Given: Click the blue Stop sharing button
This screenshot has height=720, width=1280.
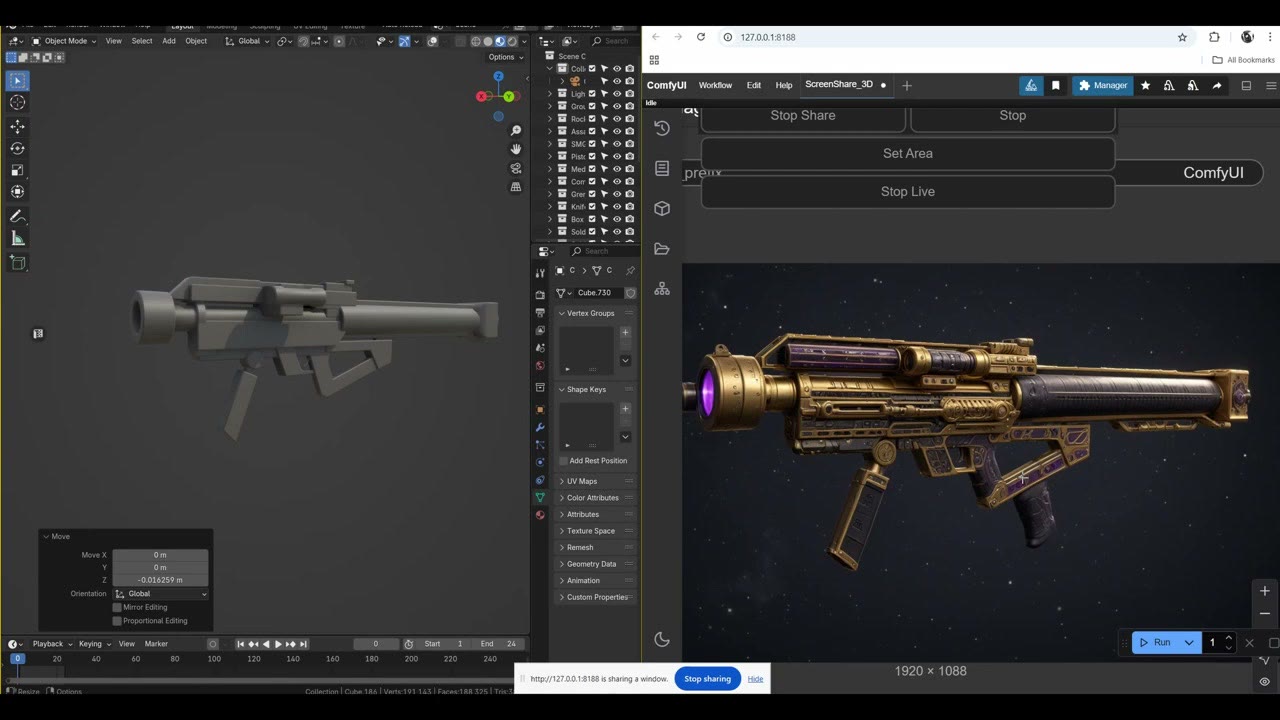Looking at the screenshot, I should tap(708, 679).
